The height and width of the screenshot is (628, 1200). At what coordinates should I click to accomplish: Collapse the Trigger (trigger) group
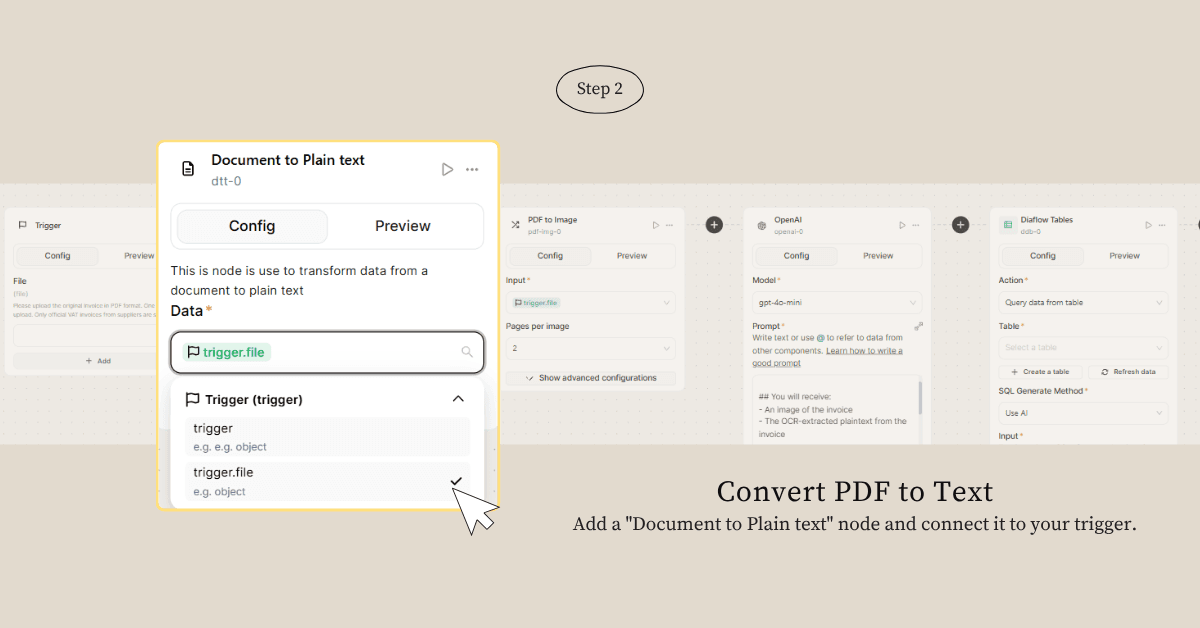tap(458, 399)
